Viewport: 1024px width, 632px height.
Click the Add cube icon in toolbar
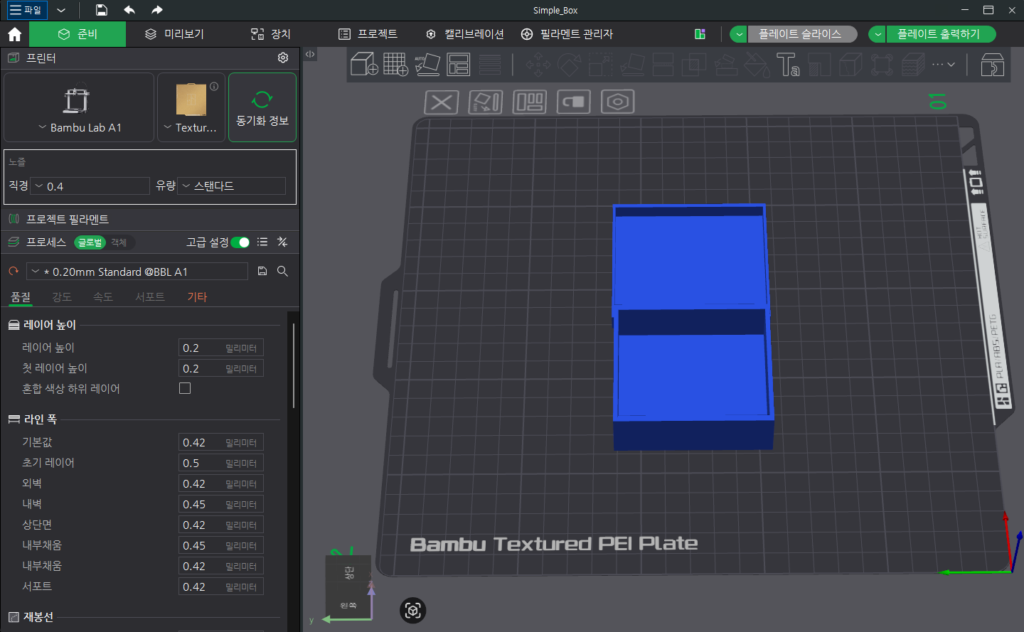click(x=364, y=65)
